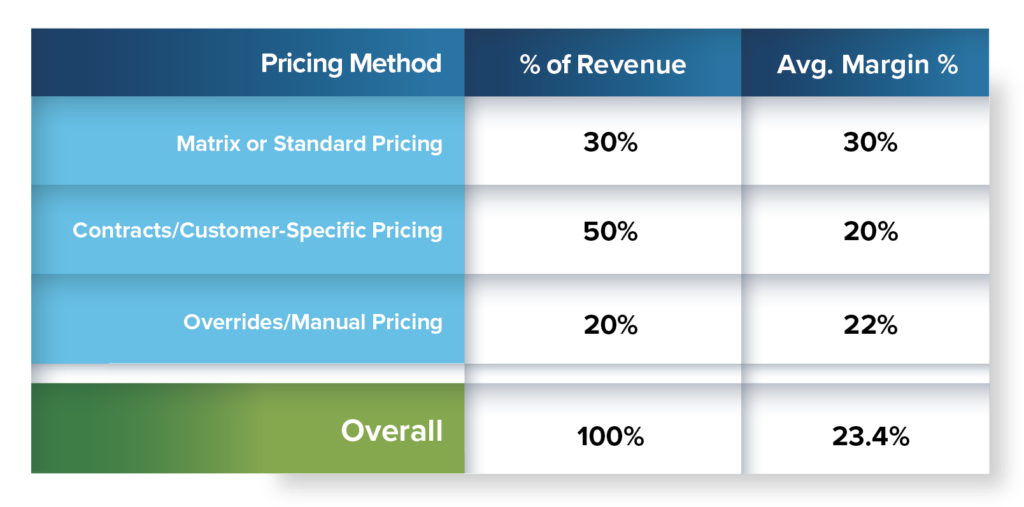
Task: Select the Overrides/Manual Pricing row label
Action: pos(248,319)
